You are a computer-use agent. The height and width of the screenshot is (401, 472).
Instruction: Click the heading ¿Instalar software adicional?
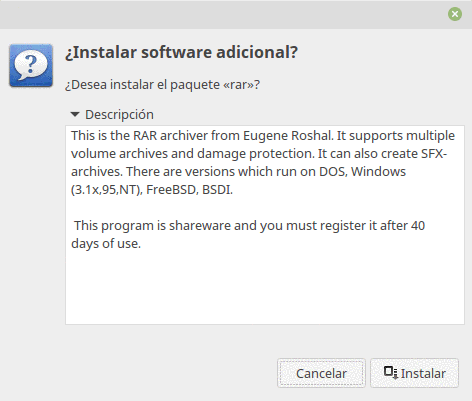click(x=181, y=52)
